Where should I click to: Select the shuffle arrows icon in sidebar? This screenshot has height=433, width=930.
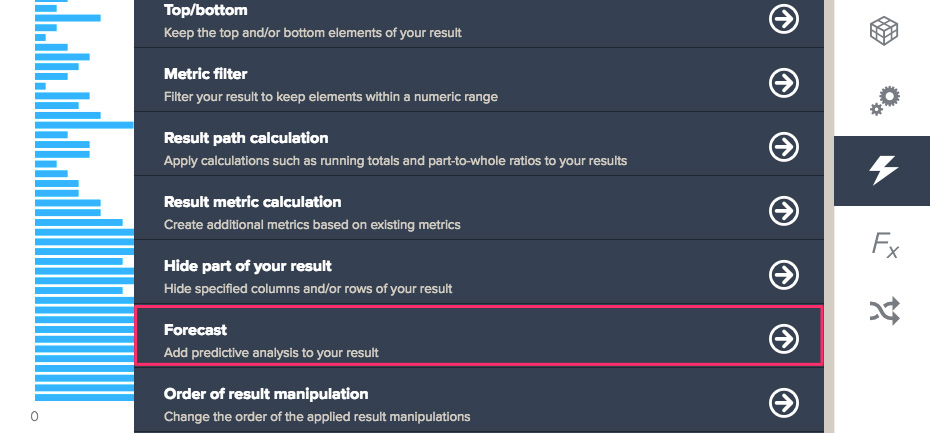884,311
